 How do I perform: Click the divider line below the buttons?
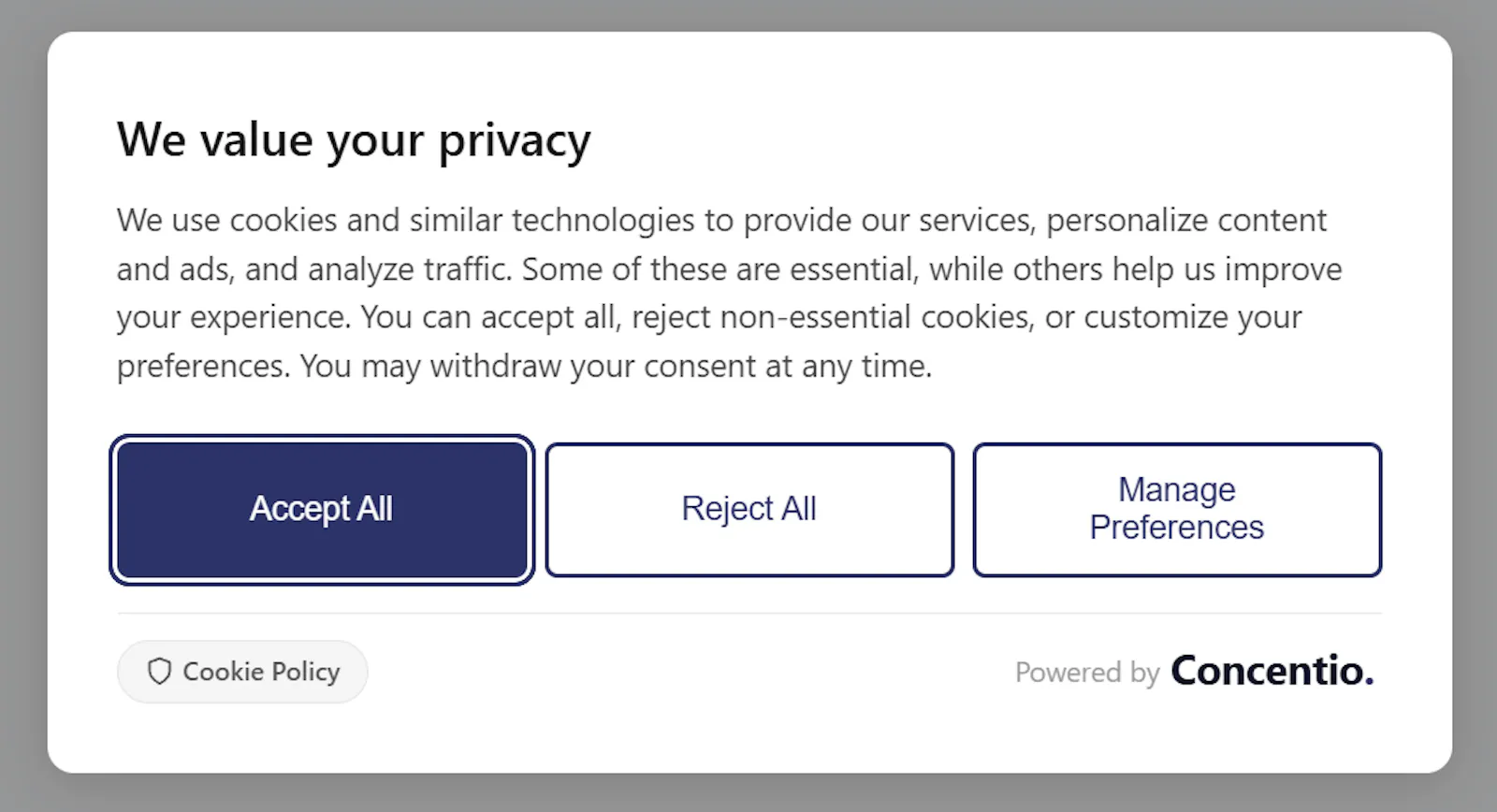[749, 614]
